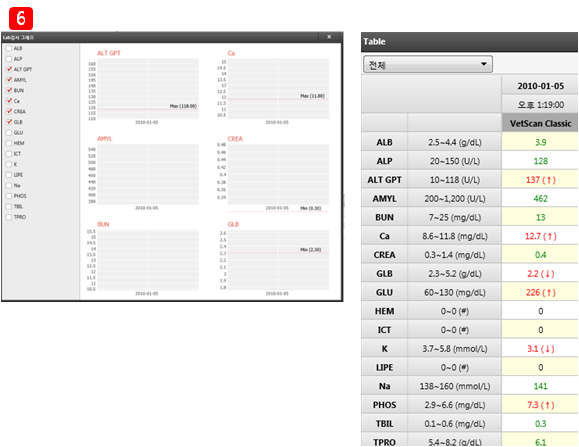Viewport: 579px width, 447px height.
Task: Click the AMYL value 462
Action: tap(540, 199)
